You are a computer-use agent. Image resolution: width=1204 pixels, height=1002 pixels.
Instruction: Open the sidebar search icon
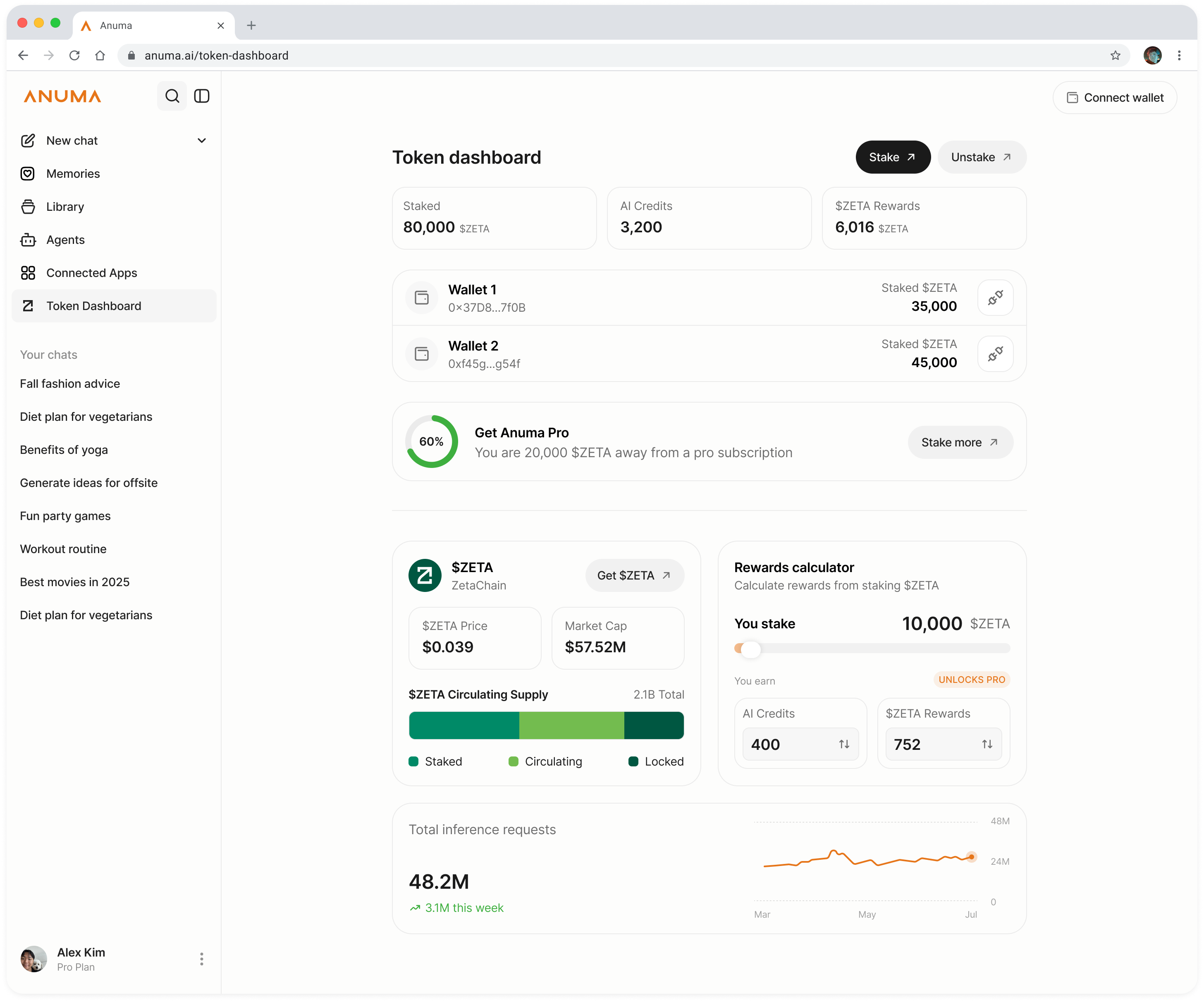[172, 96]
